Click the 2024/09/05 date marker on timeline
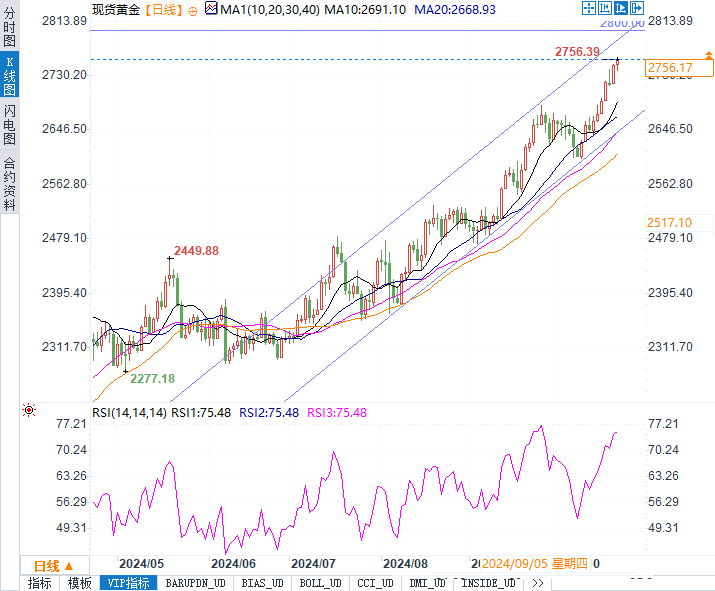The image size is (715, 591). point(515,563)
